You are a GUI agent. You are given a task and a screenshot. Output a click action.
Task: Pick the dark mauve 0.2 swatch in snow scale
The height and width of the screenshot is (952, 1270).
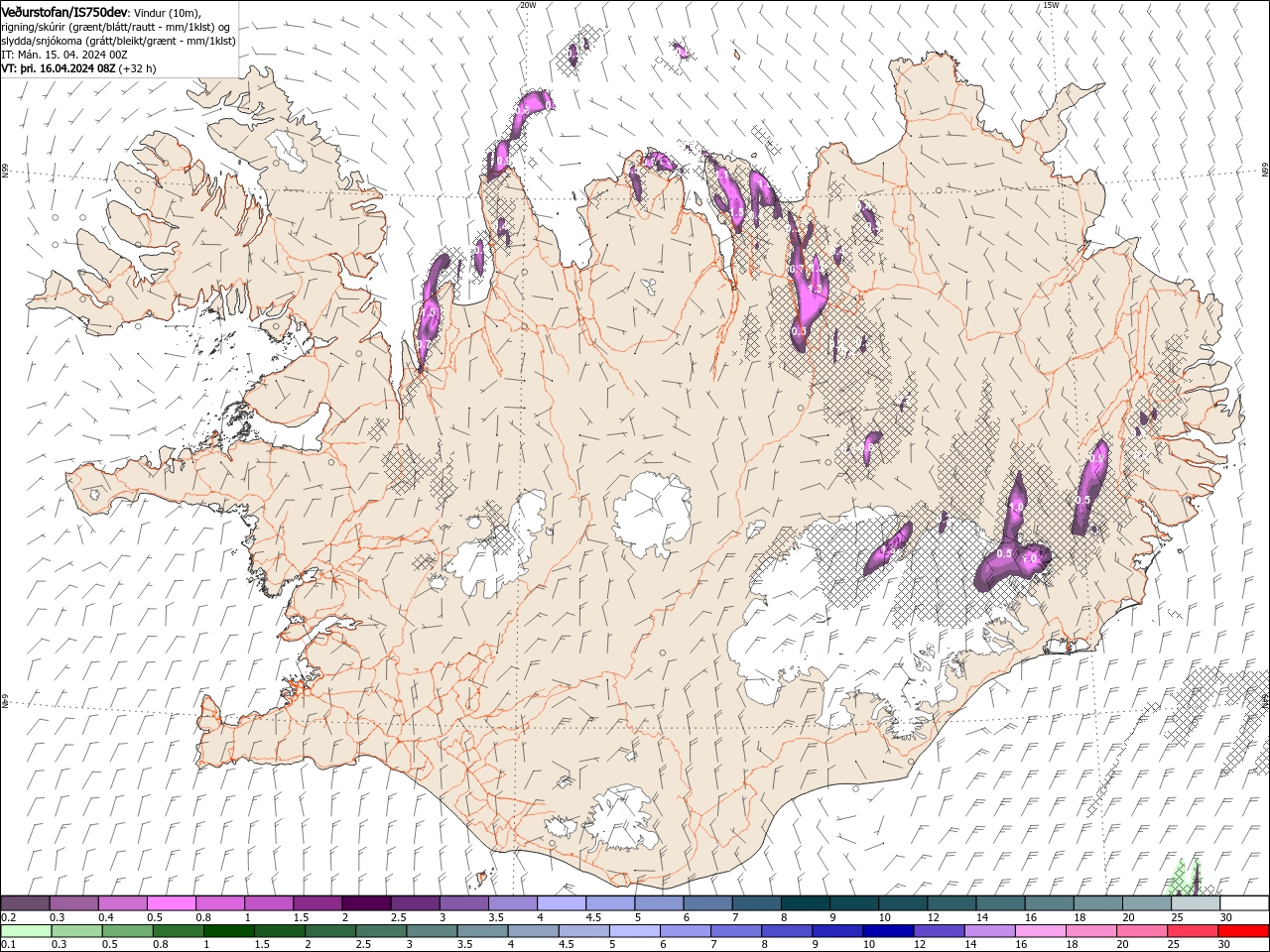[25, 903]
